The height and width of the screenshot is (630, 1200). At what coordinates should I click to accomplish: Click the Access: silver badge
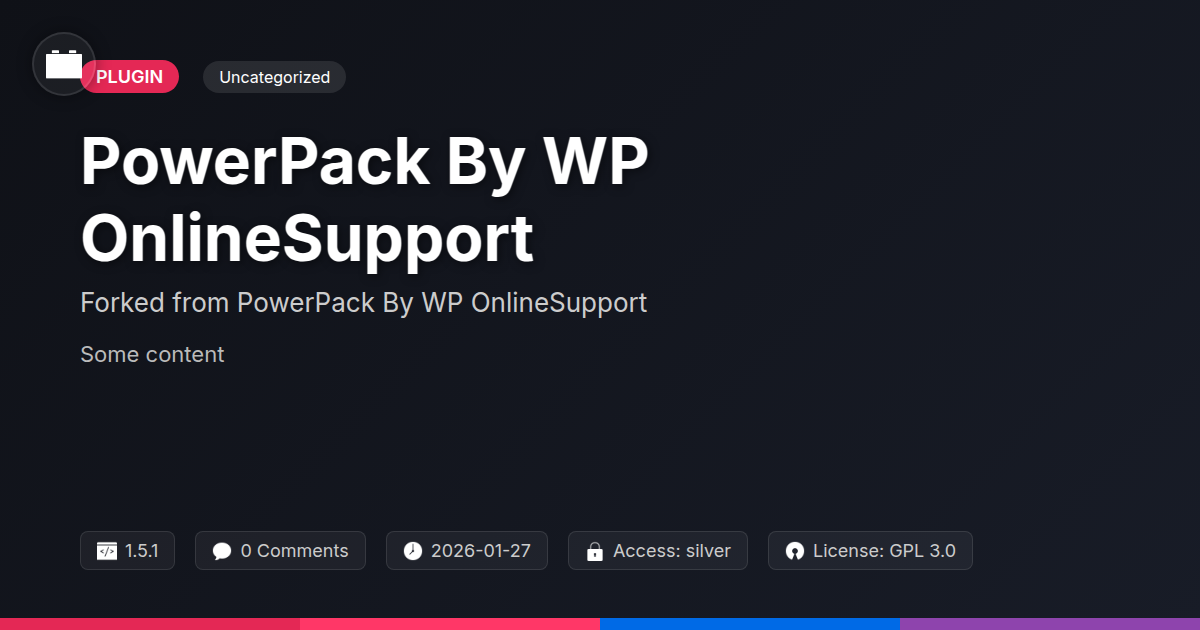coord(658,551)
